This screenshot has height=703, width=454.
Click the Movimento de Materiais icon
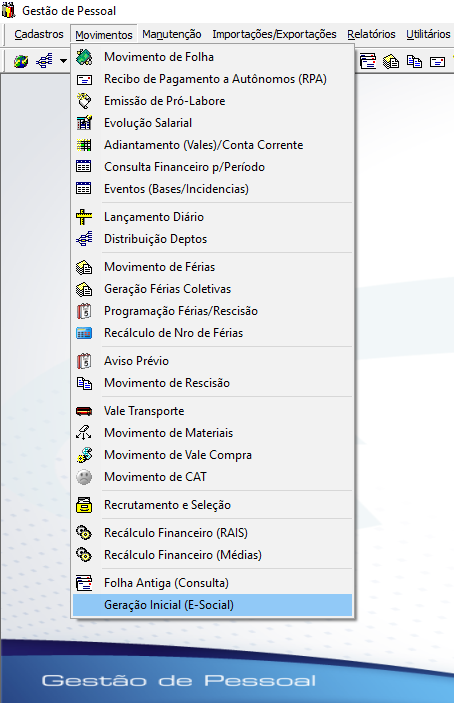tap(84, 433)
